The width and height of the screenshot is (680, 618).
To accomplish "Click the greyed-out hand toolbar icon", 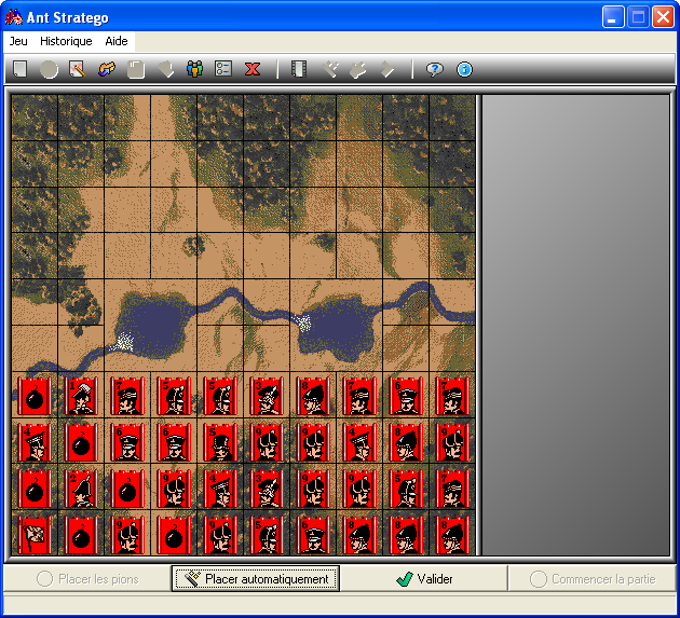I will (x=165, y=69).
